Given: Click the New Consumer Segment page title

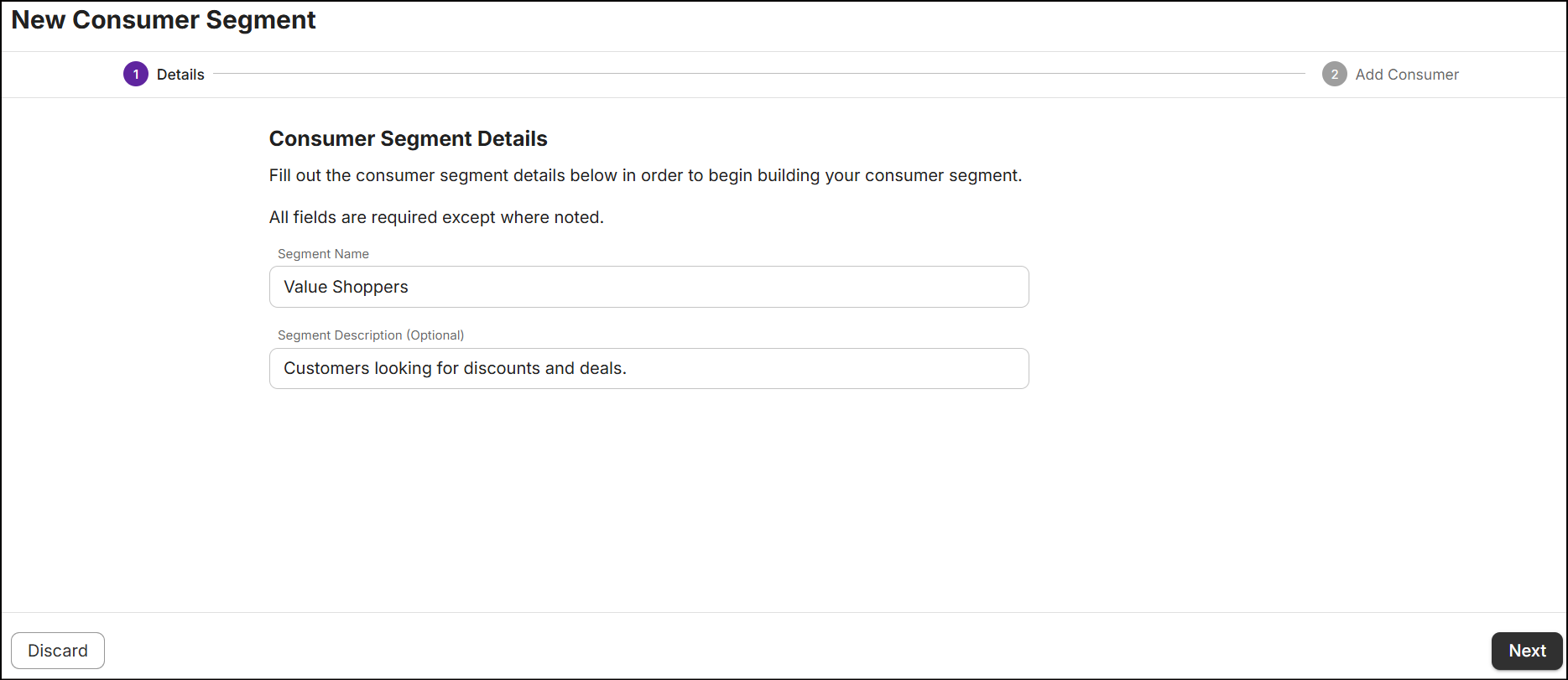Looking at the screenshot, I should (164, 20).
